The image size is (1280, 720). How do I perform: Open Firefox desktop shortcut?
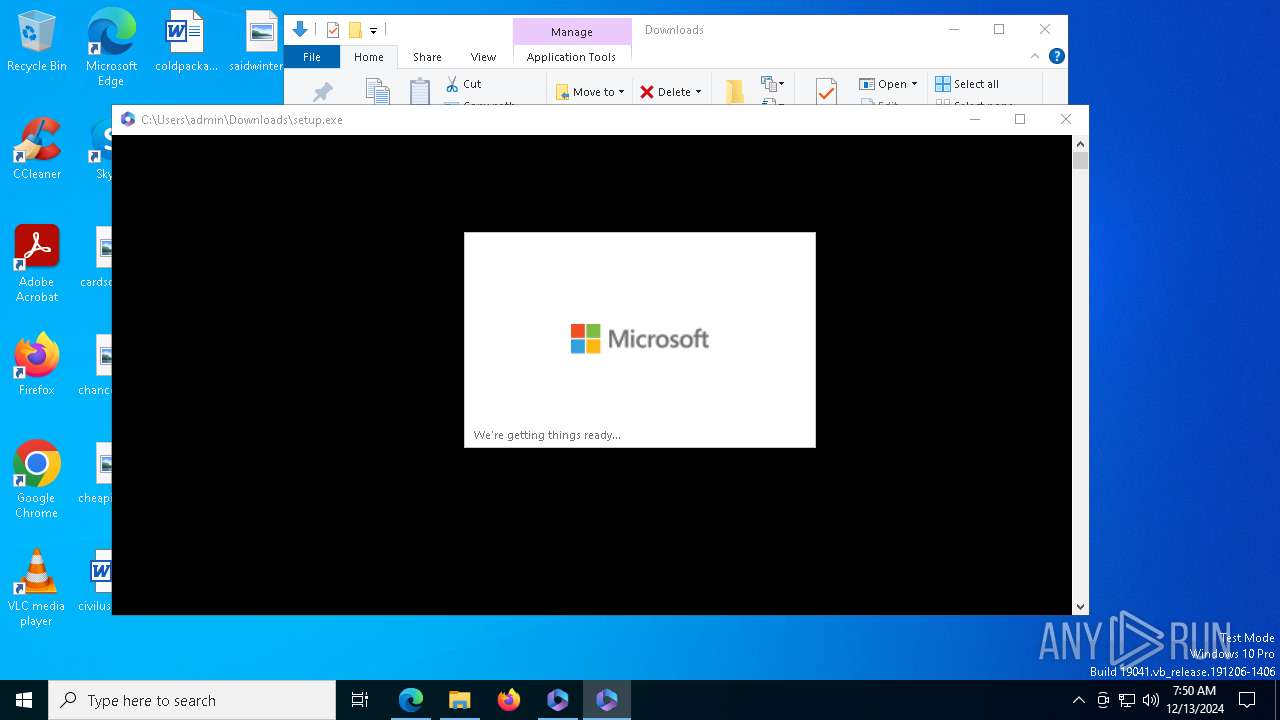[x=37, y=365]
